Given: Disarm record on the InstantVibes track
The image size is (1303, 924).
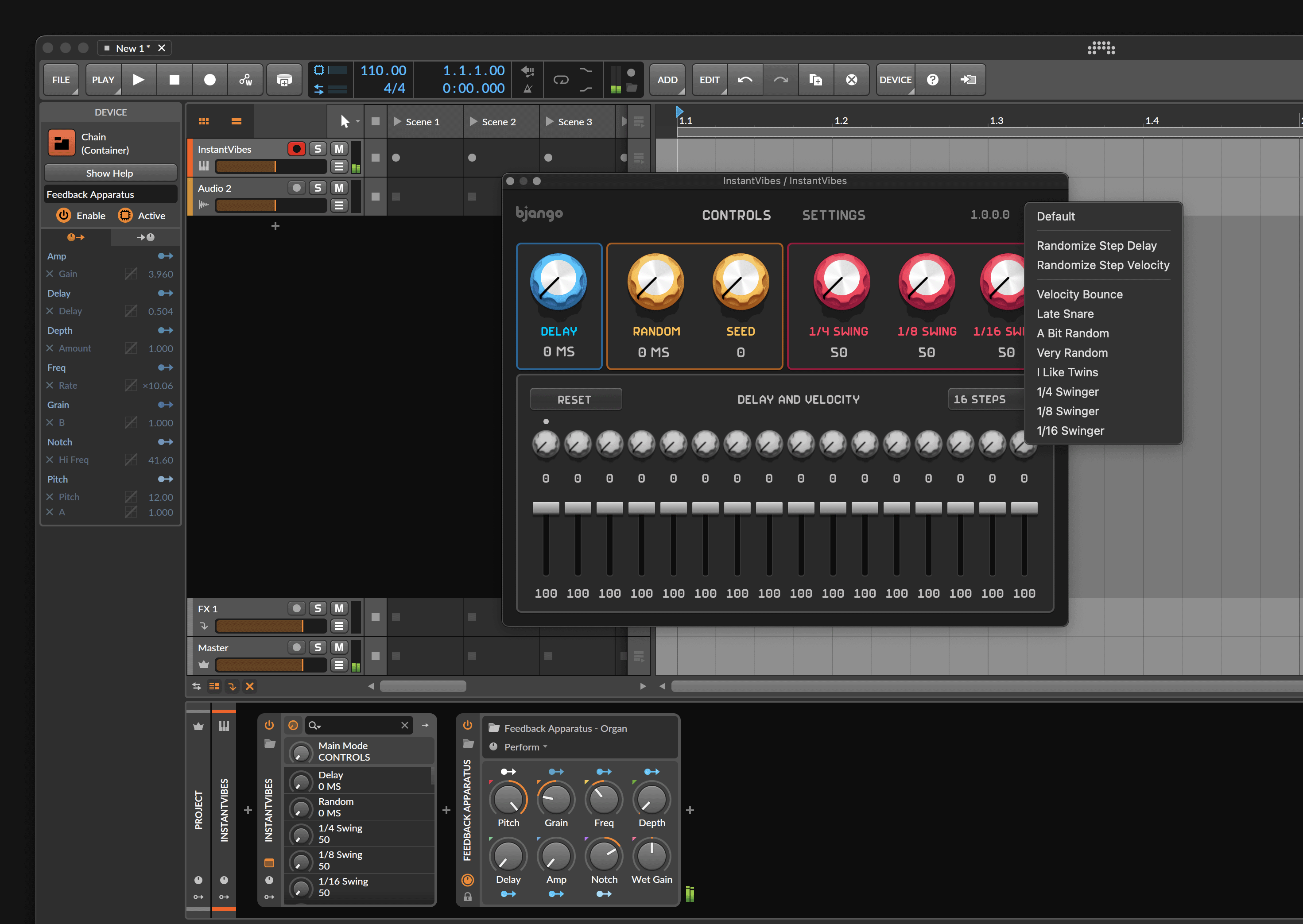Looking at the screenshot, I should [296, 149].
